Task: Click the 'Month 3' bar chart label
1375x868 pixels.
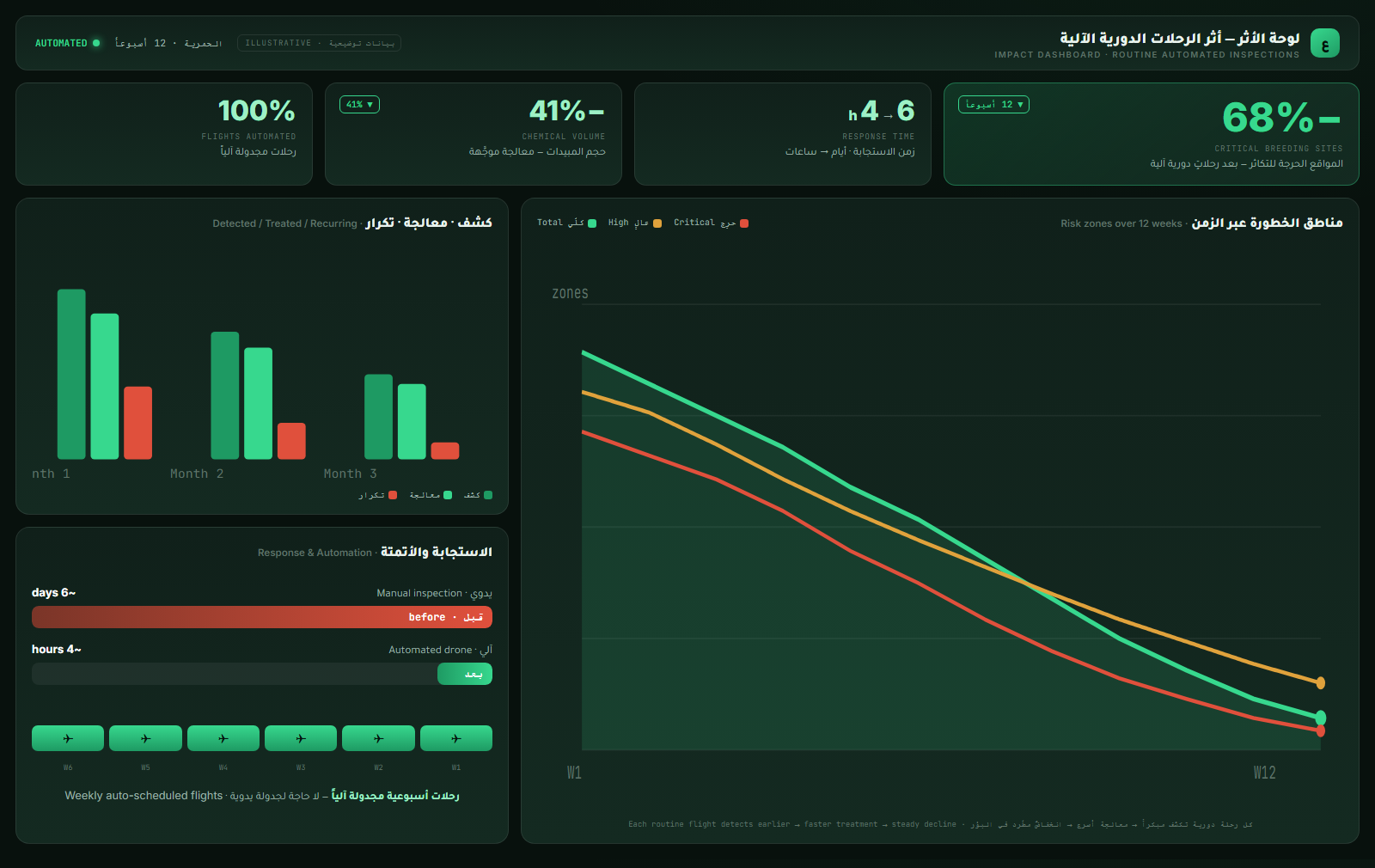Action: tap(351, 474)
